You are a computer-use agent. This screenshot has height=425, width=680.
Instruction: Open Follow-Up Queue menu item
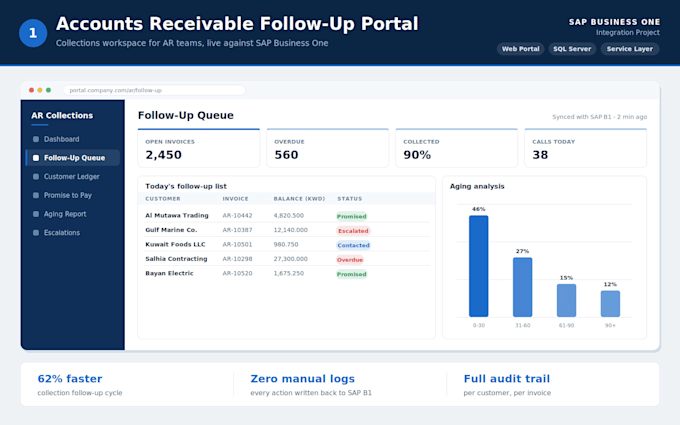coord(73,158)
